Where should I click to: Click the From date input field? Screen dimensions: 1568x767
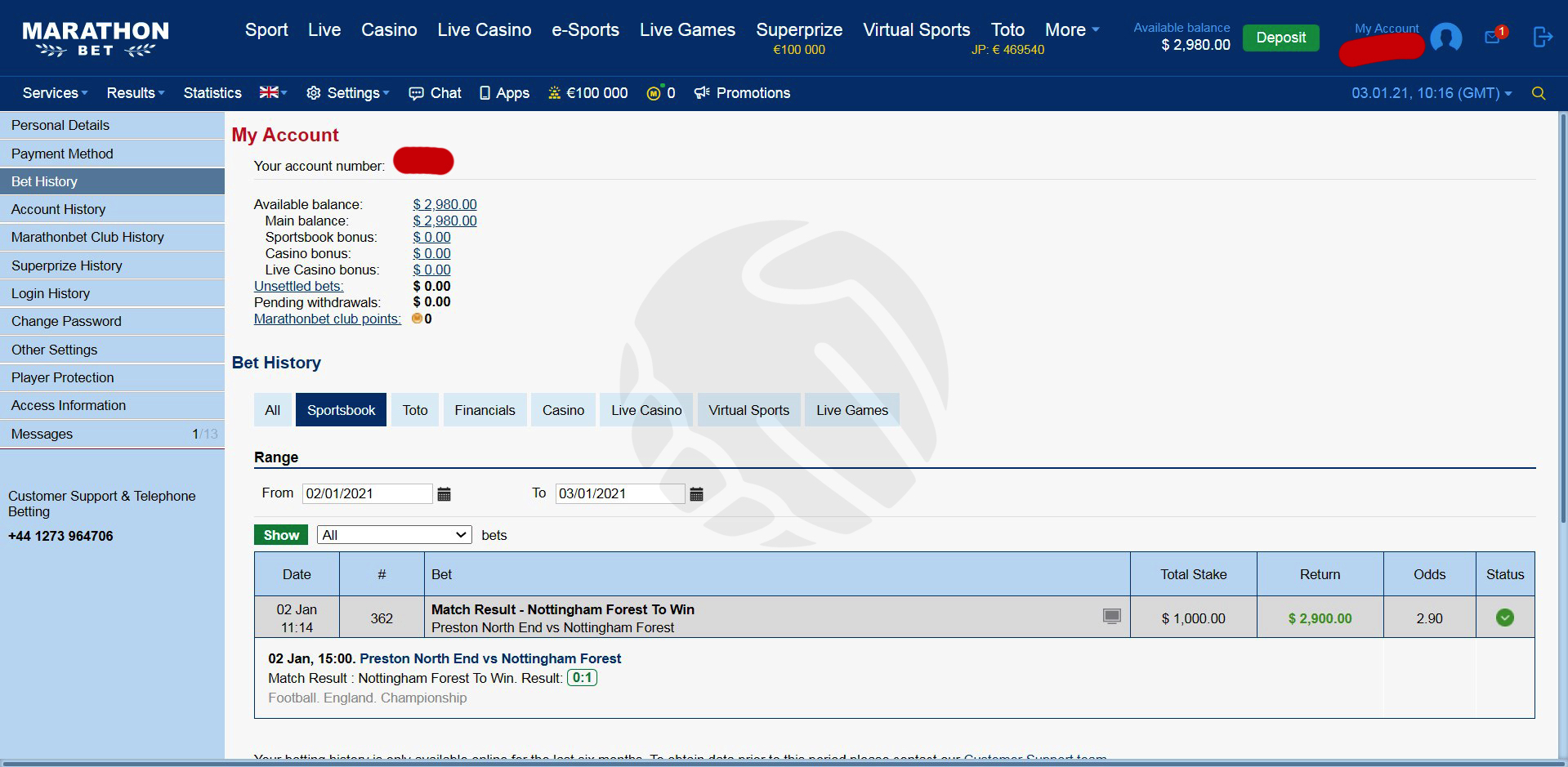pos(367,493)
